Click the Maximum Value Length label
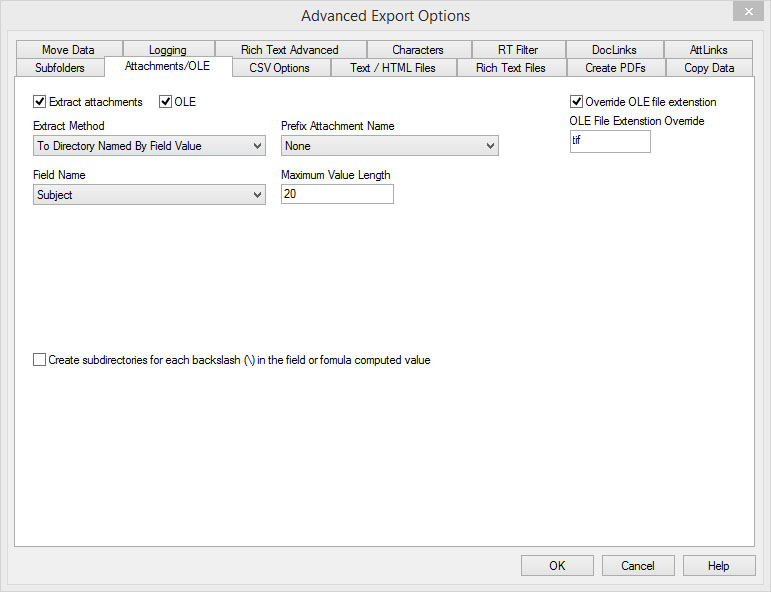Screen dimensions: 771x592 336,175
